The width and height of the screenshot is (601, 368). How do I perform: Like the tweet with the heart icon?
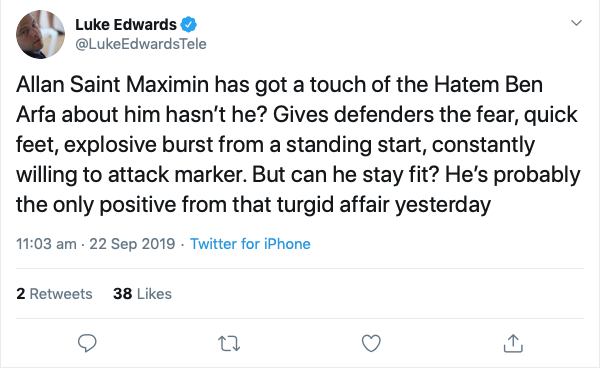pyautogui.click(x=371, y=343)
